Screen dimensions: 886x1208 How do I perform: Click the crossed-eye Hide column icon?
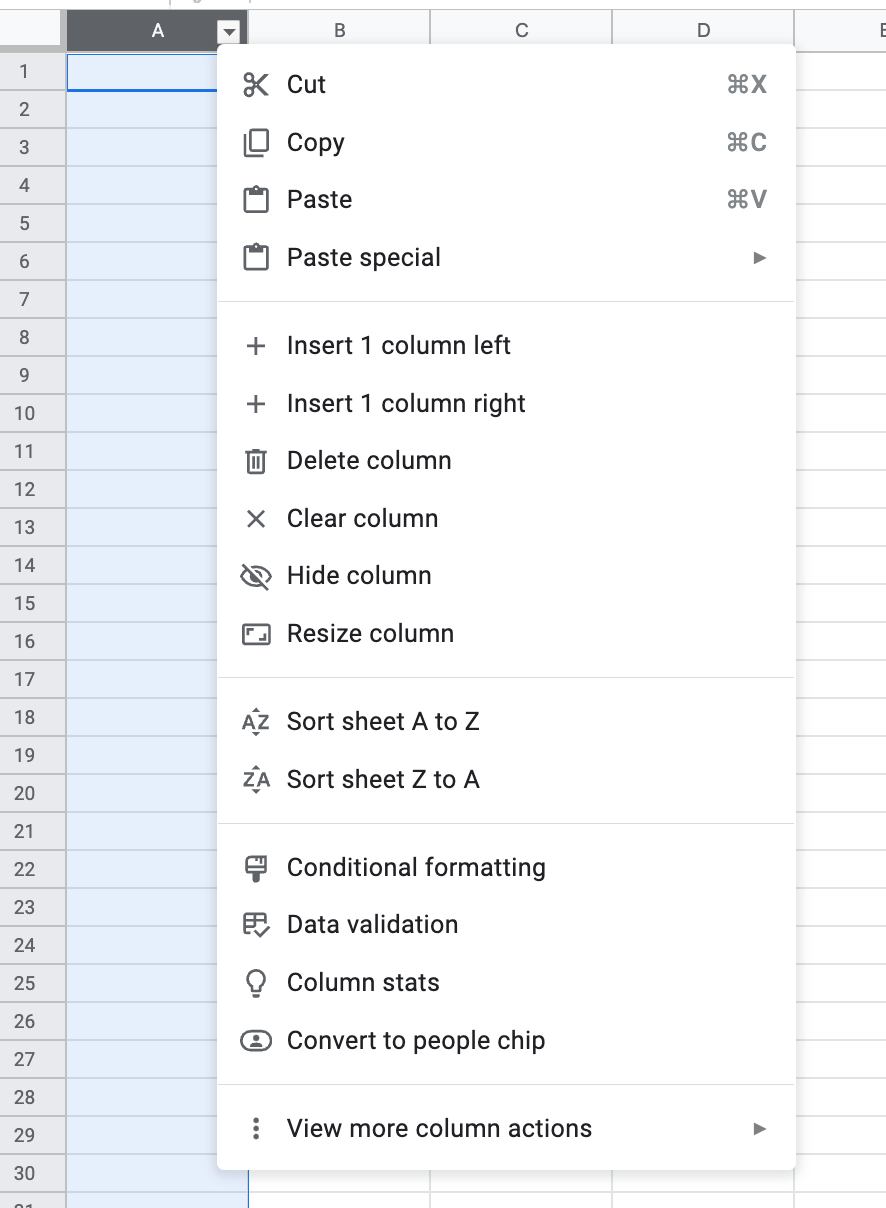pos(256,576)
